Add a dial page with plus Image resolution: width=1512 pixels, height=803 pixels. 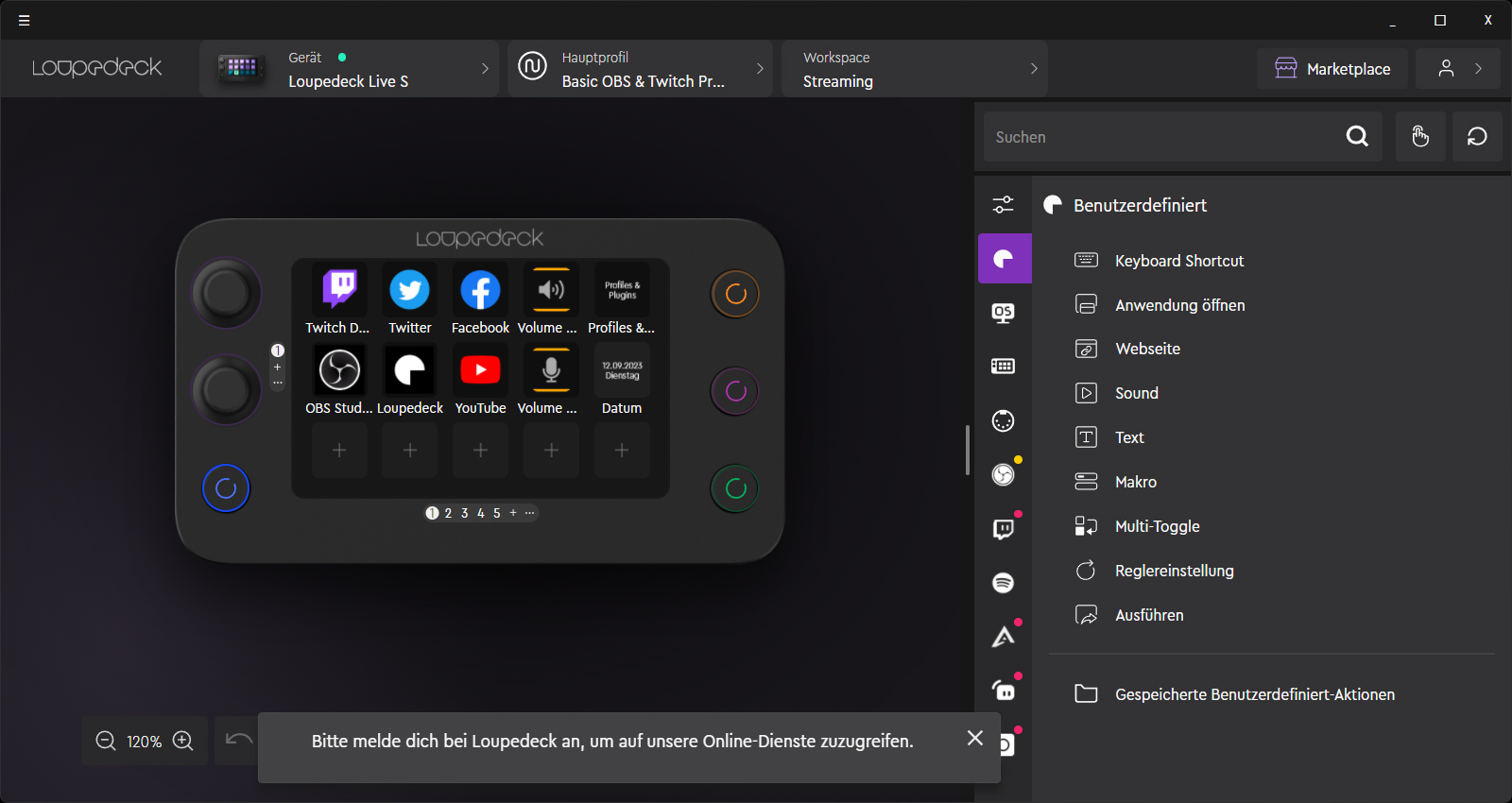click(x=278, y=367)
